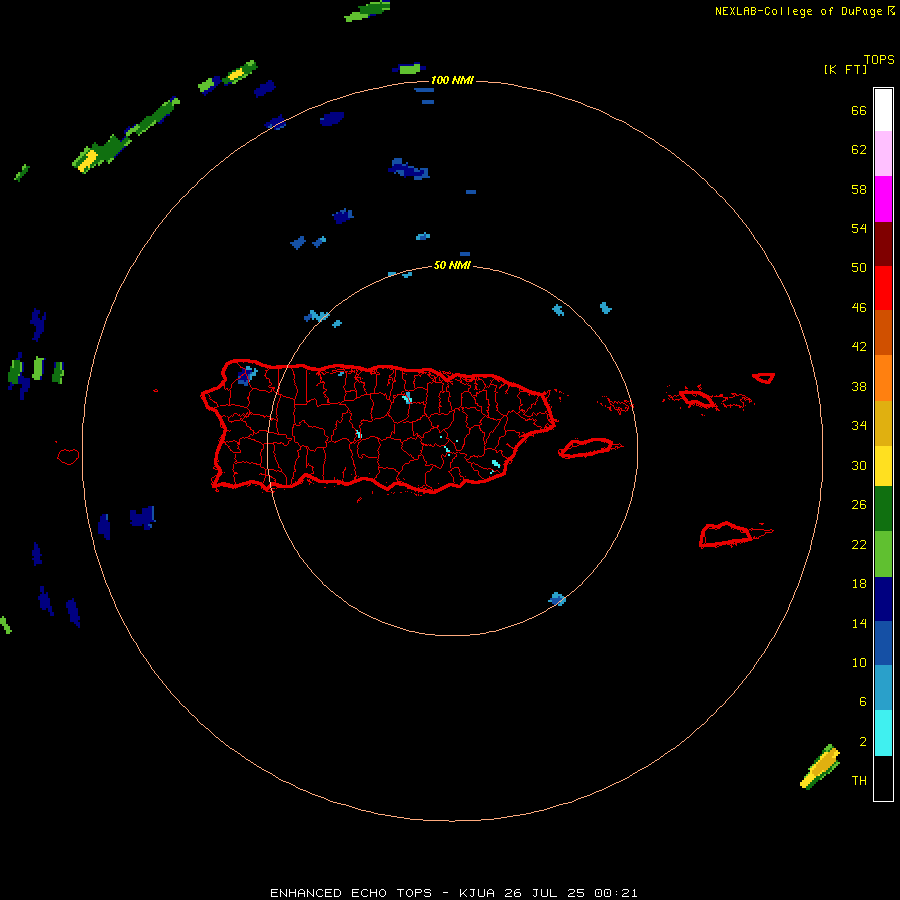Click the KJUA radar station identifier

477,893
